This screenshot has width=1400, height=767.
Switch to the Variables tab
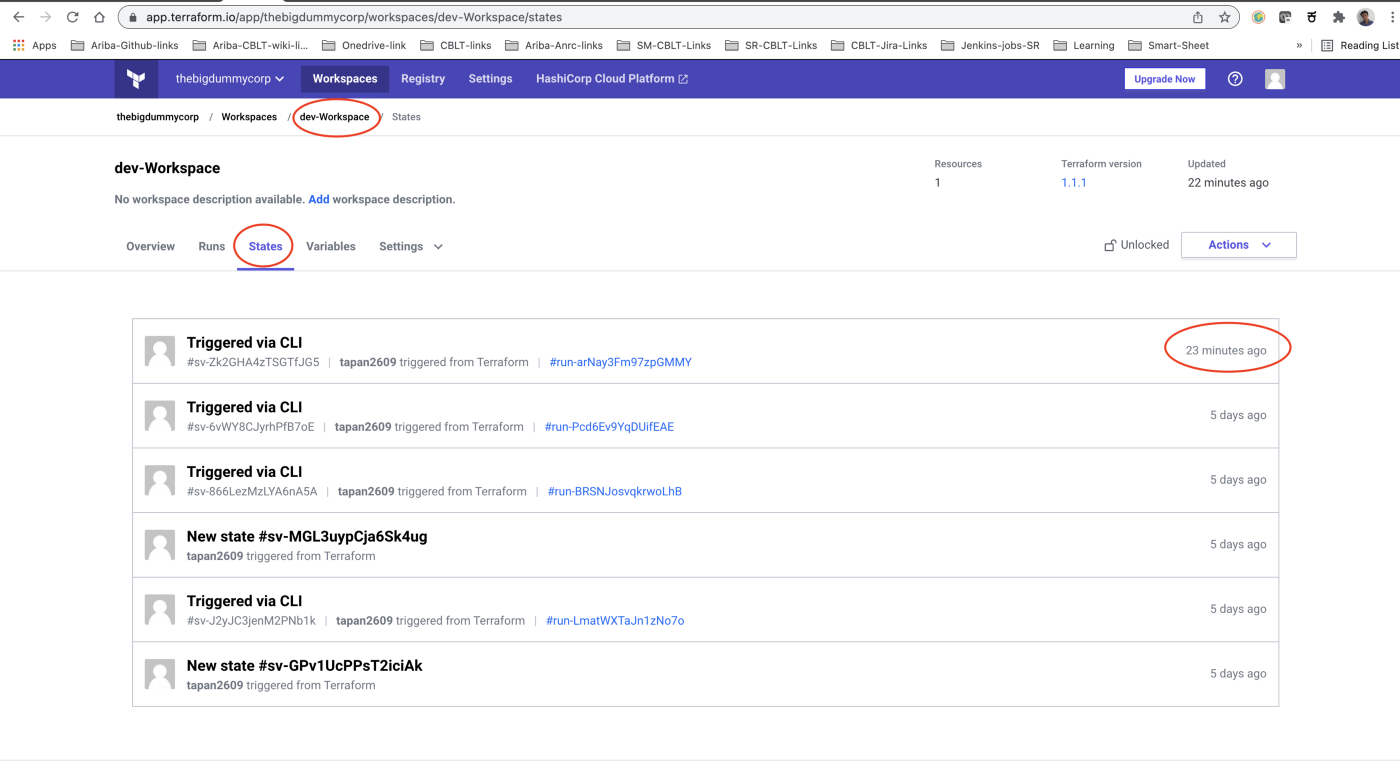[331, 247]
